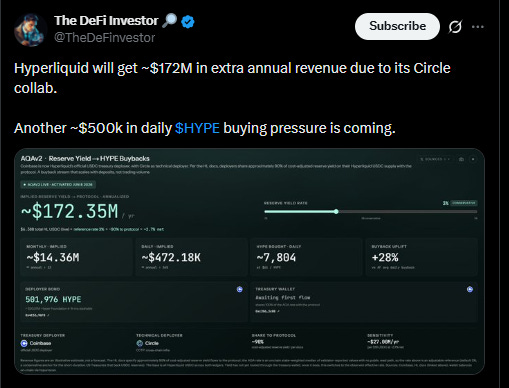Viewport: 509px width, 388px height.
Task: Click the AQAv2 Live activated badge
Action: click(58, 184)
